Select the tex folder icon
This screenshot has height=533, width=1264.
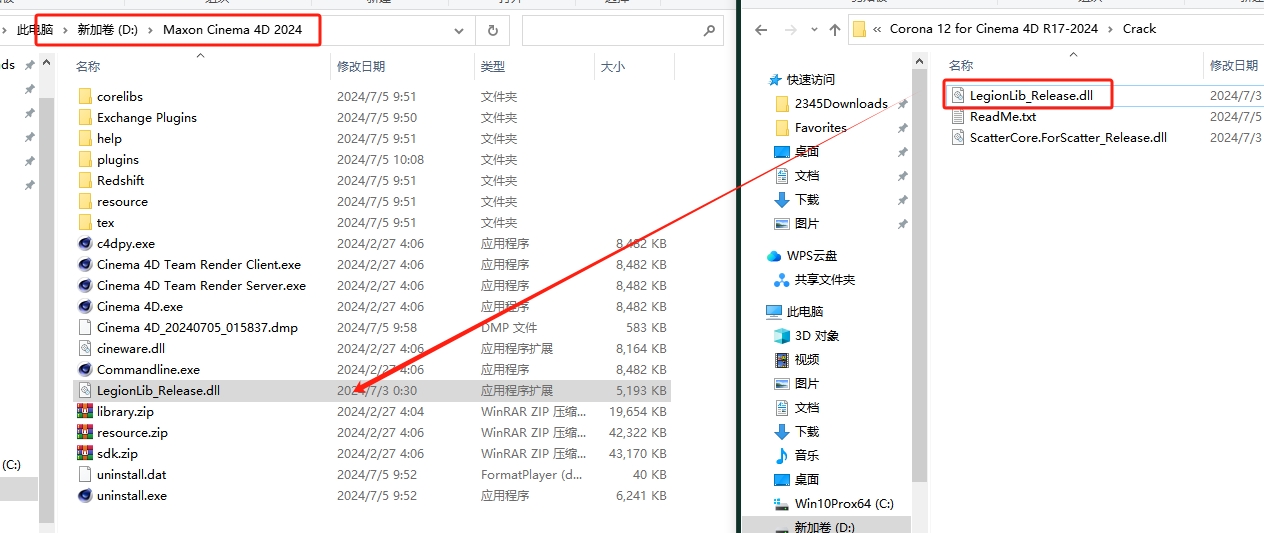click(85, 222)
